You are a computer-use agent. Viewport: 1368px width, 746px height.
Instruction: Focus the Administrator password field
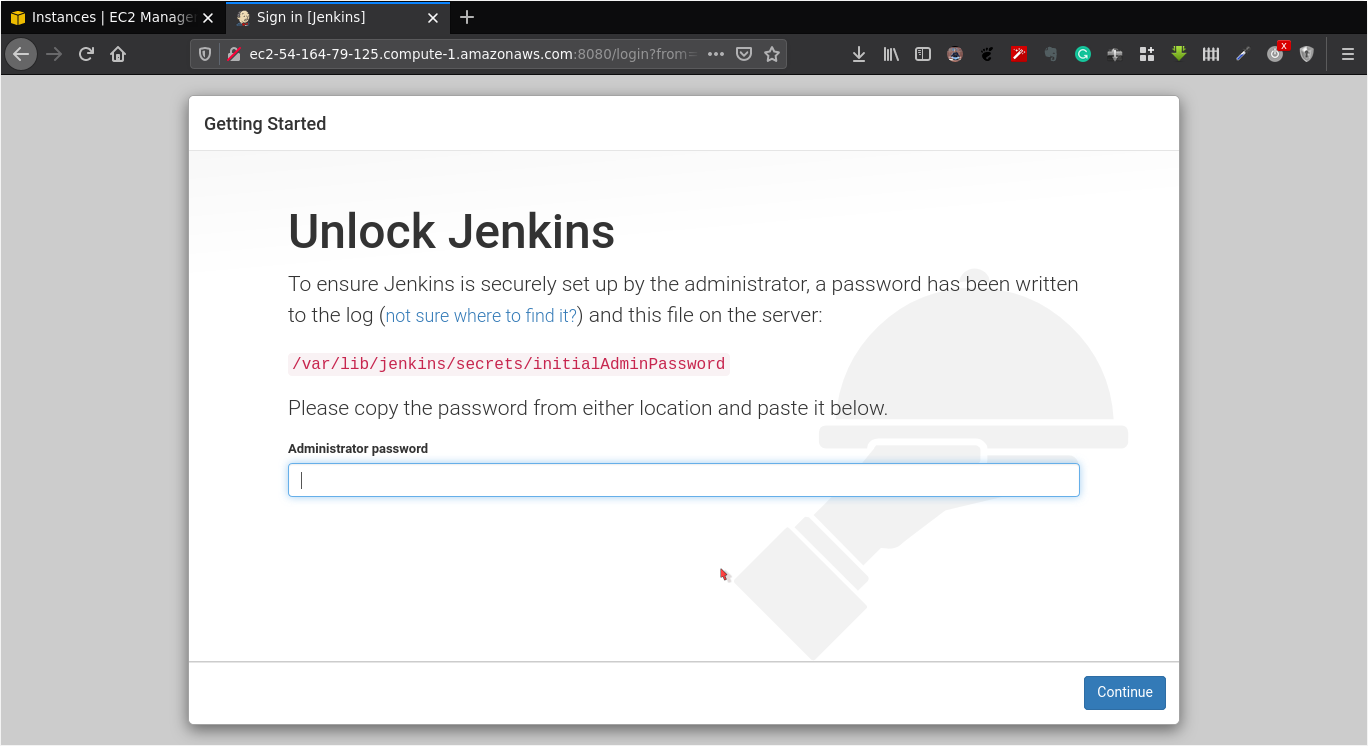point(684,480)
